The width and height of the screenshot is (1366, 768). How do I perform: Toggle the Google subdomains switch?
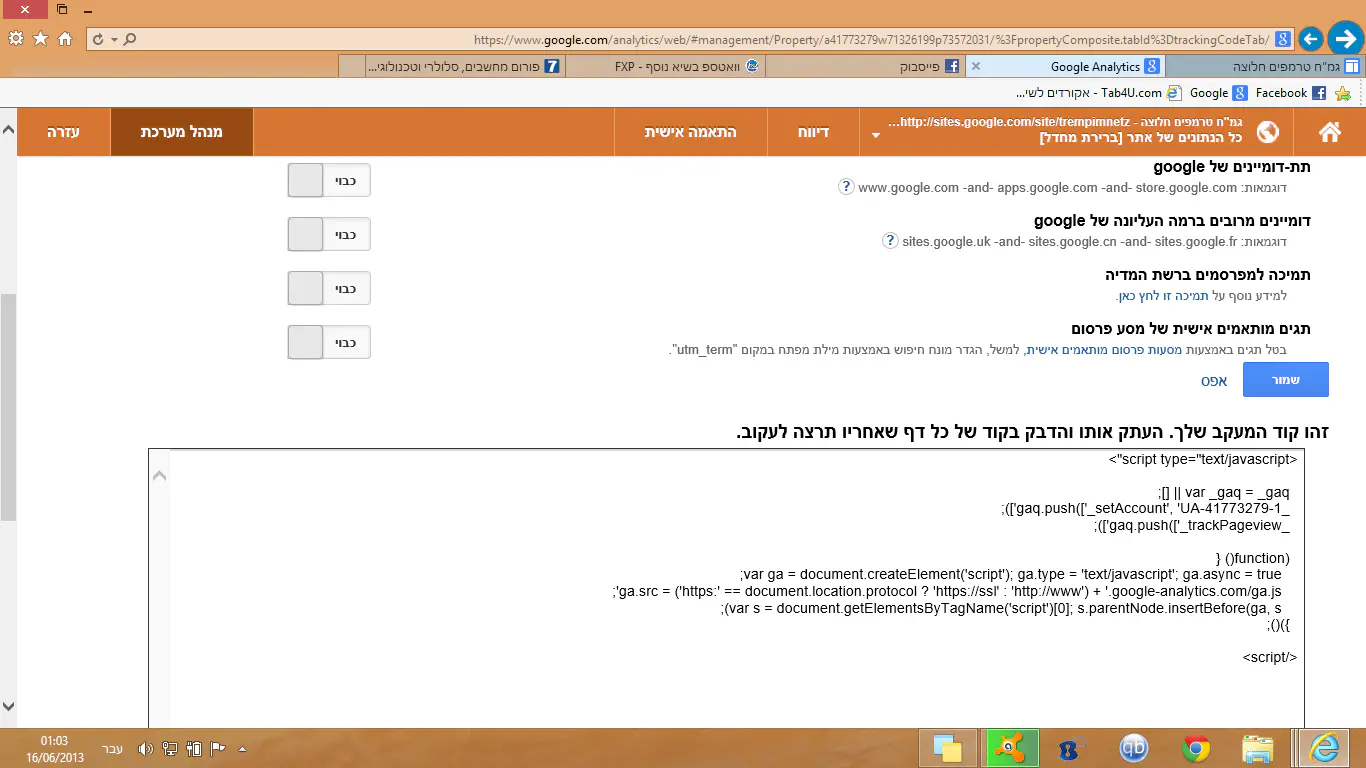coord(329,180)
